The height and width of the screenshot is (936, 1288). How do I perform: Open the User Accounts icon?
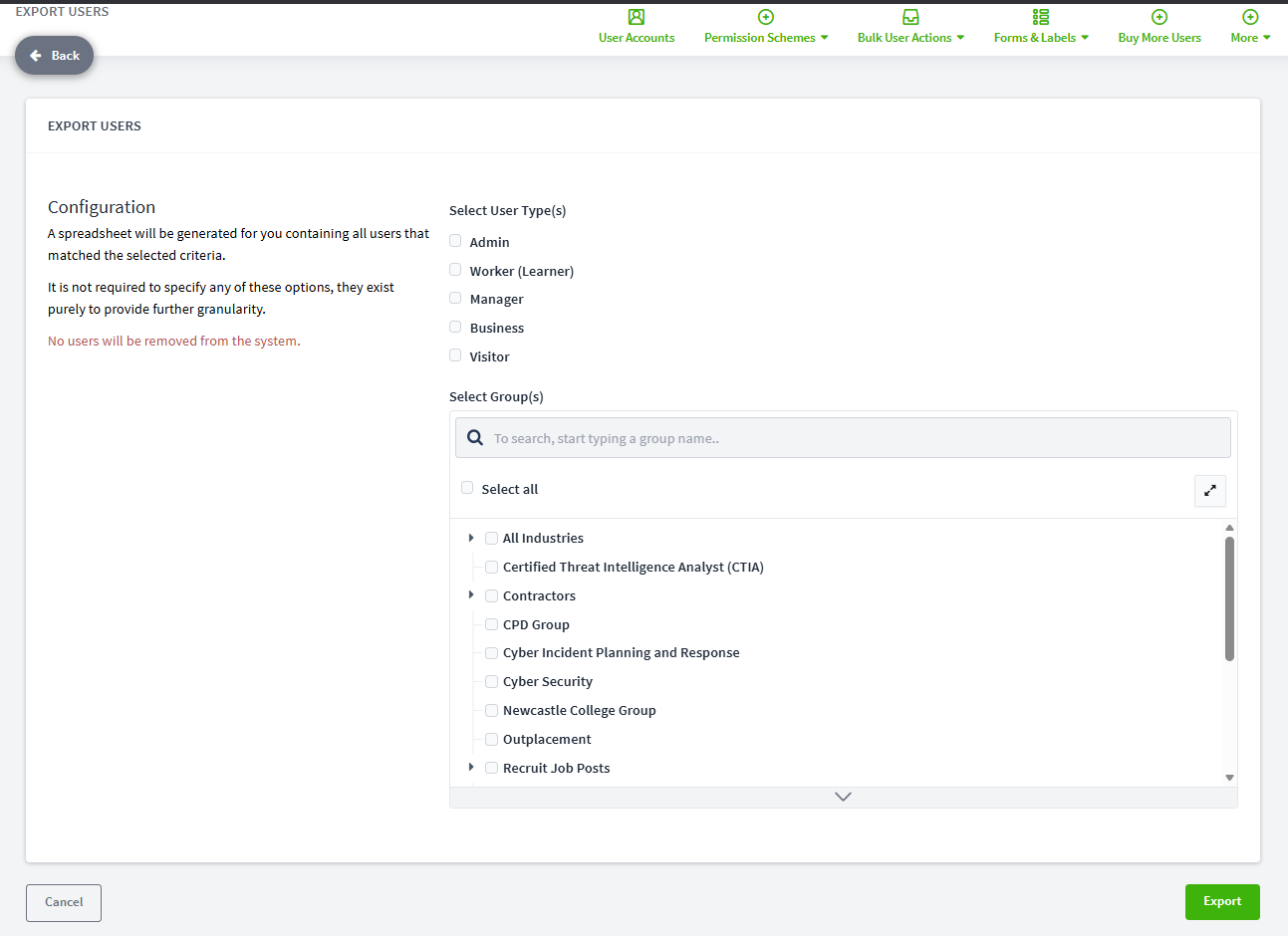pyautogui.click(x=637, y=17)
